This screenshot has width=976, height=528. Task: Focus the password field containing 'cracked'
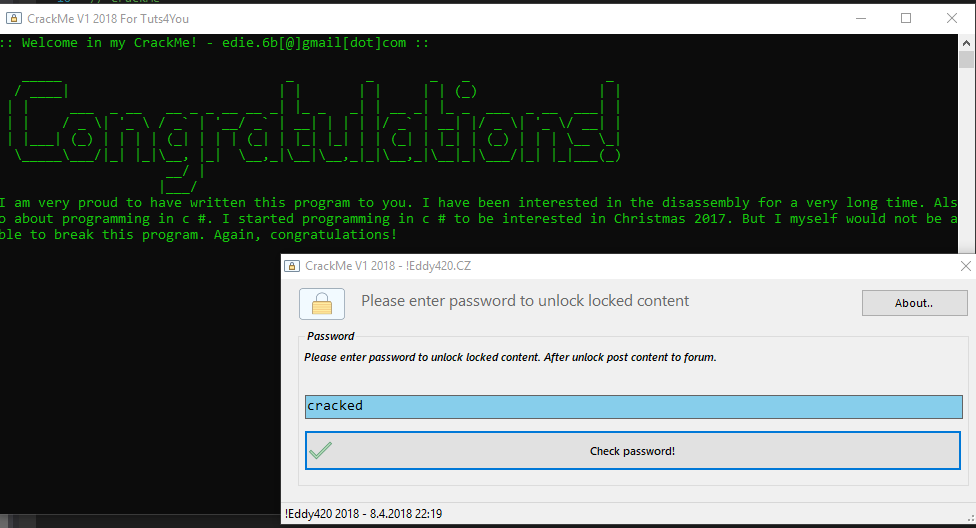pyautogui.click(x=633, y=406)
